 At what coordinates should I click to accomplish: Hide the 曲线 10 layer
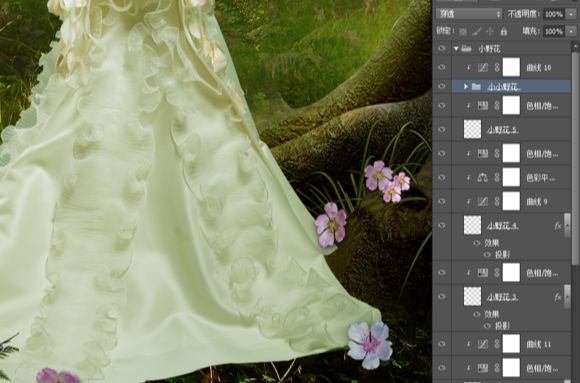click(x=442, y=67)
